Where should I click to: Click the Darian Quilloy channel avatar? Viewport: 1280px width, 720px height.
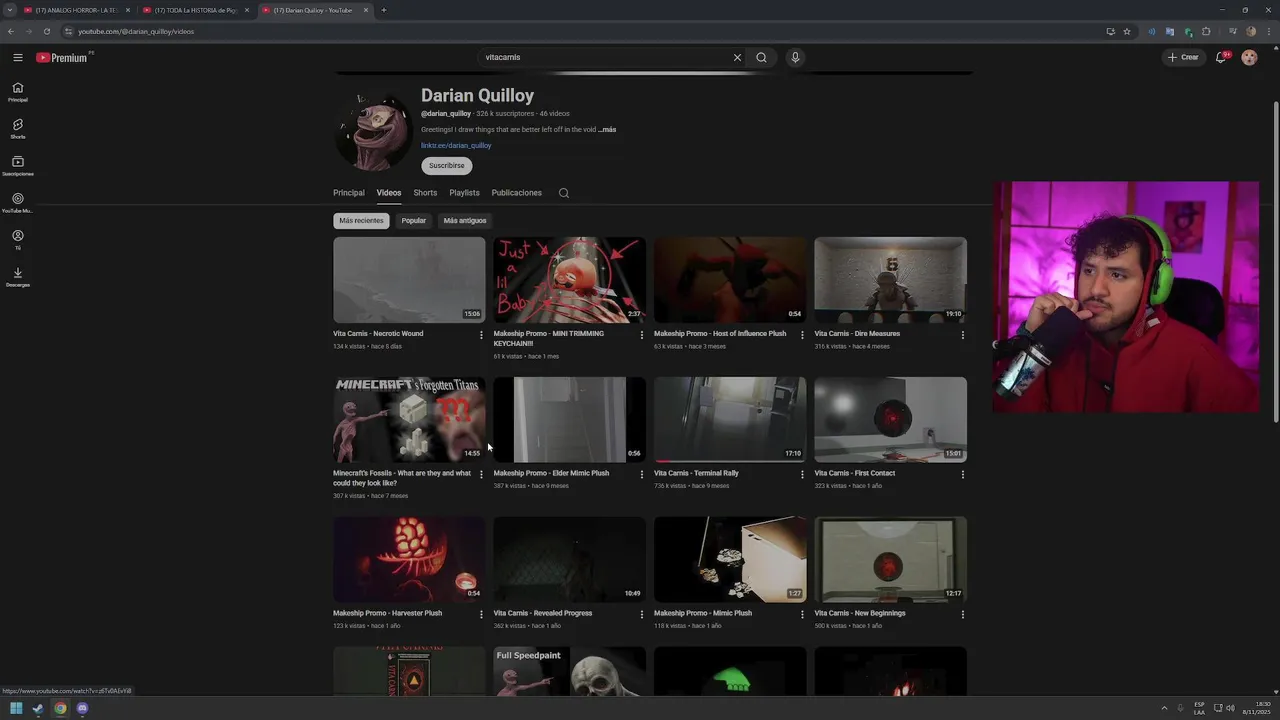point(373,131)
